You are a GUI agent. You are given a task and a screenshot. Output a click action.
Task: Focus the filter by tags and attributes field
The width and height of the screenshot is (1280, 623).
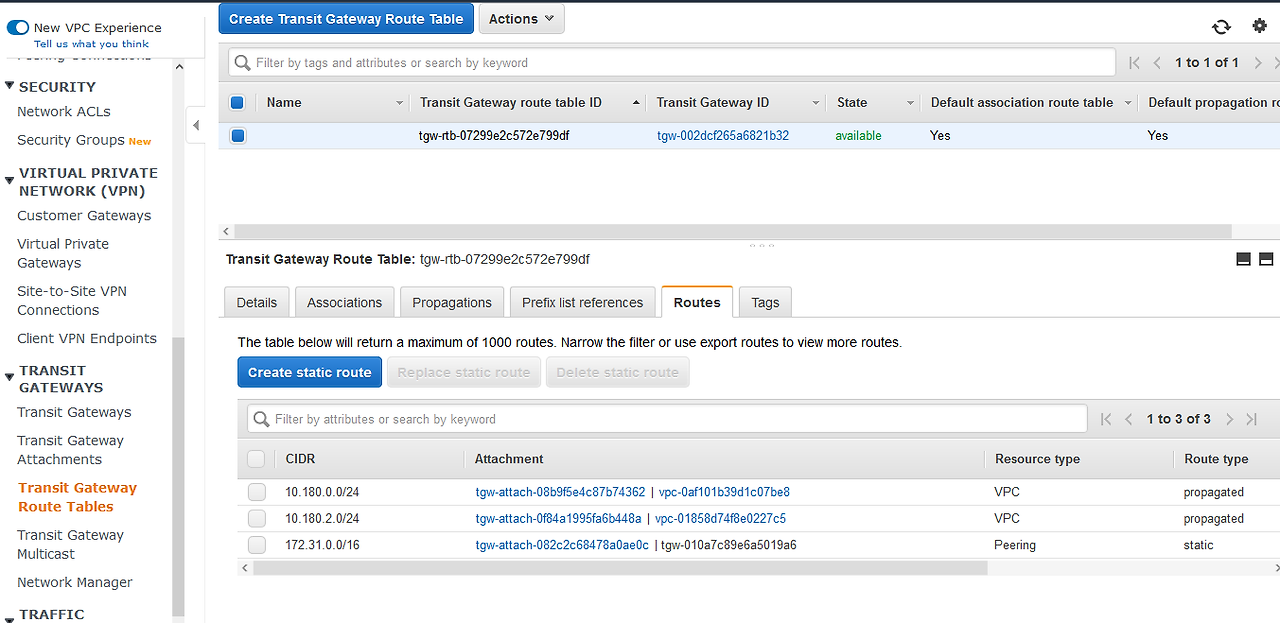pyautogui.click(x=672, y=63)
